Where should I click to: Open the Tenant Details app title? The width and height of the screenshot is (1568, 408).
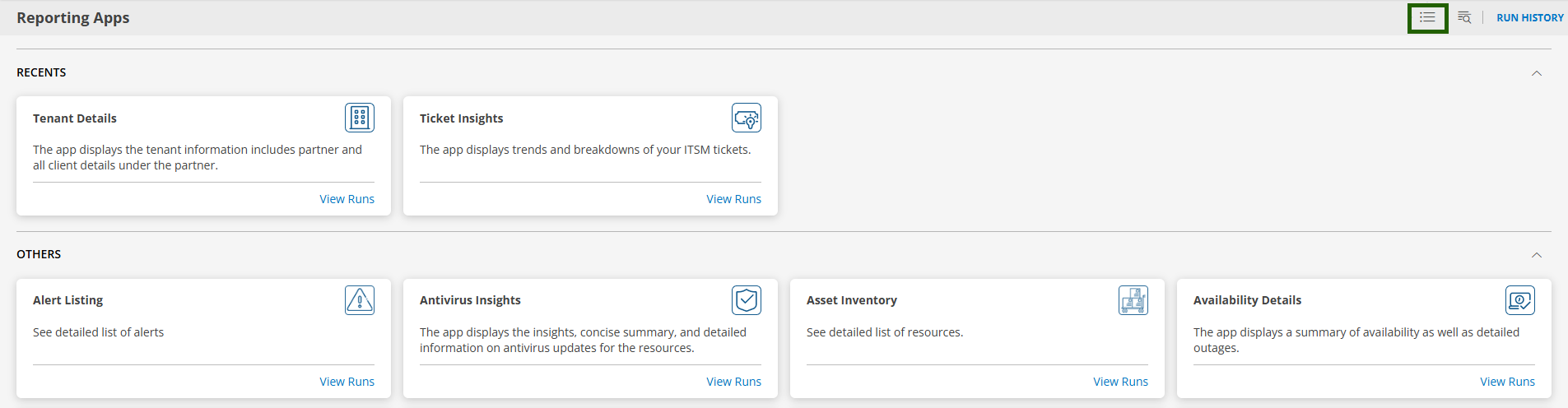point(75,118)
